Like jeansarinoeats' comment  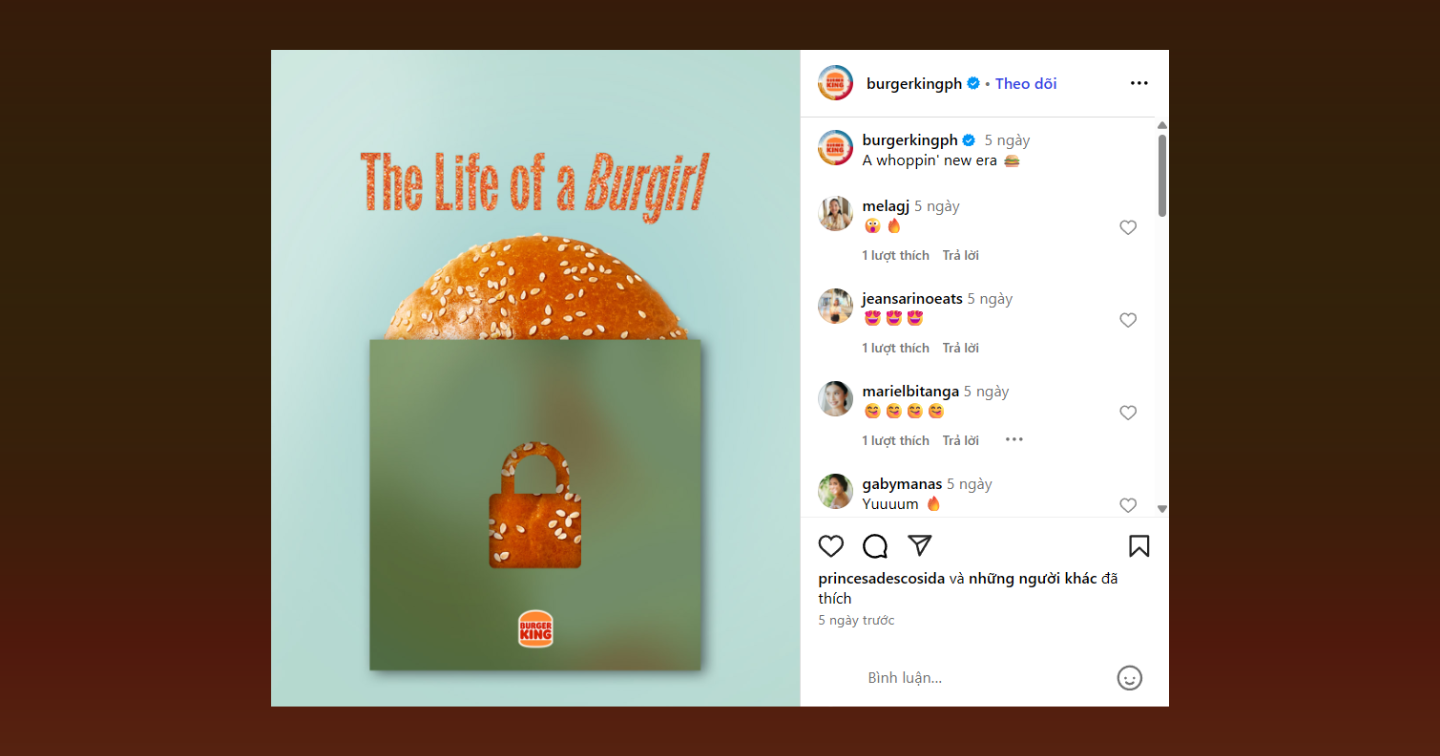click(x=1128, y=320)
